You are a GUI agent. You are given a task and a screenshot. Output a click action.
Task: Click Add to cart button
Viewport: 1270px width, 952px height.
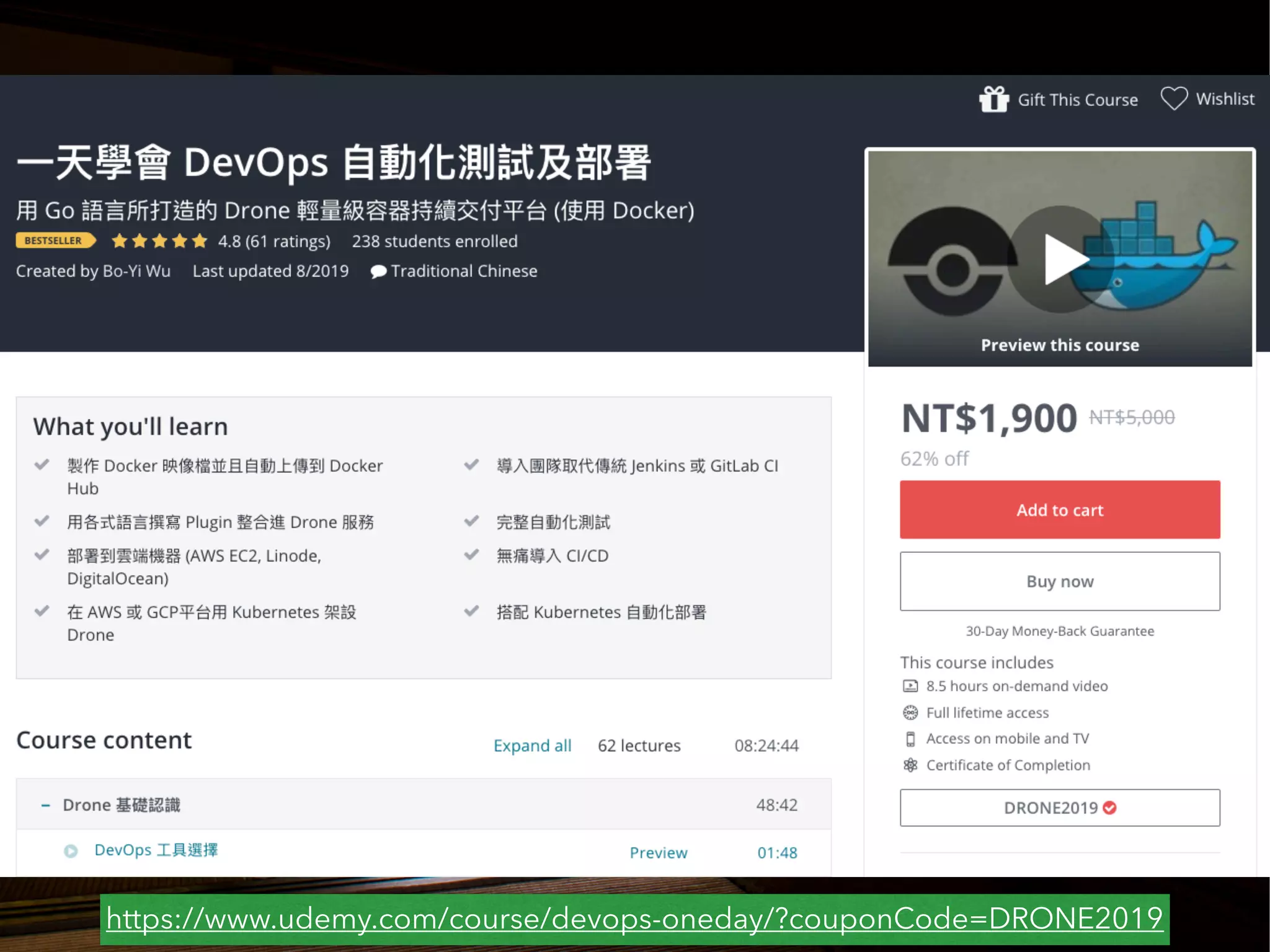click(x=1060, y=509)
